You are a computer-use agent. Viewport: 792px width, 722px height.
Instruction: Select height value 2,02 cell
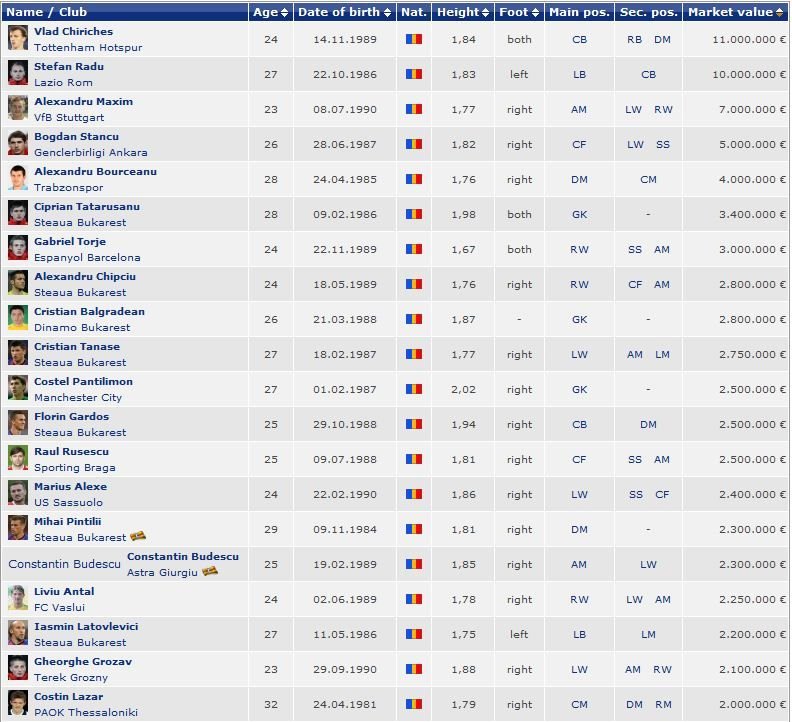(463, 390)
